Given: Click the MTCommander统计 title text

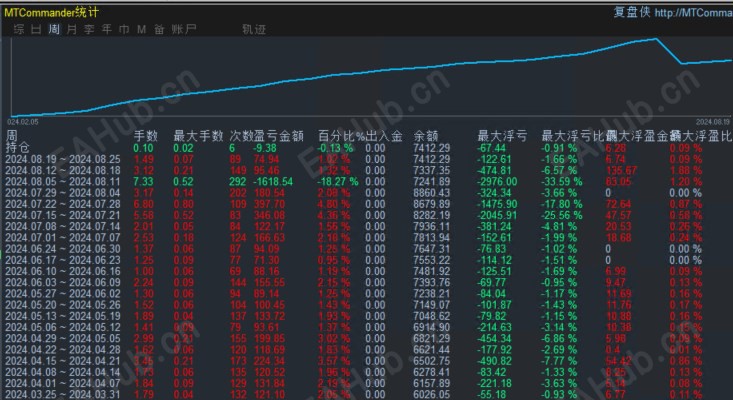Looking at the screenshot, I should point(51,13).
